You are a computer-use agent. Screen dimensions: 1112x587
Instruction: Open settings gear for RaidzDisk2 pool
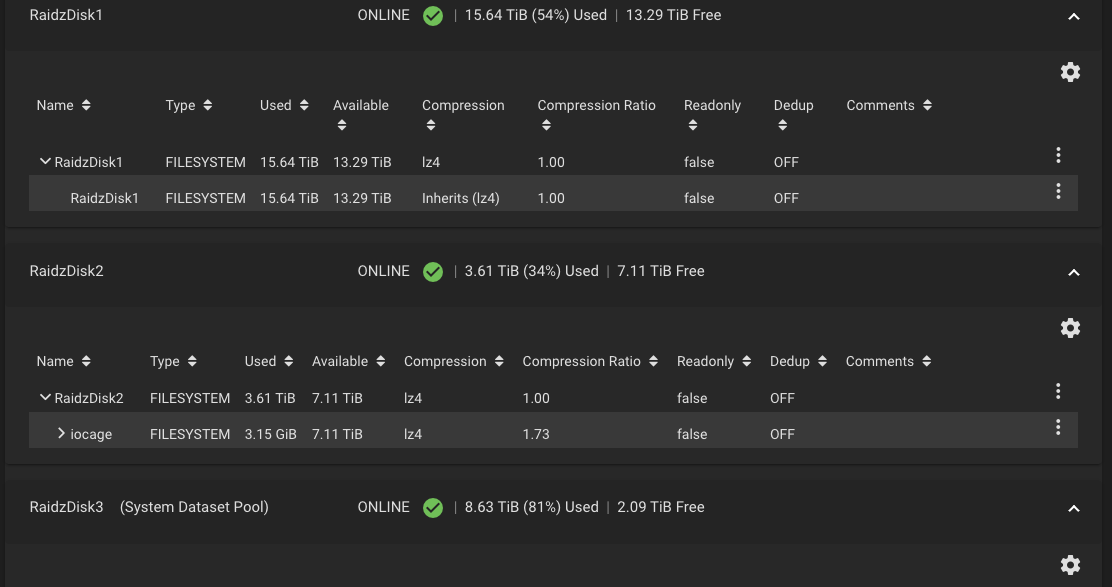[x=1069, y=328]
